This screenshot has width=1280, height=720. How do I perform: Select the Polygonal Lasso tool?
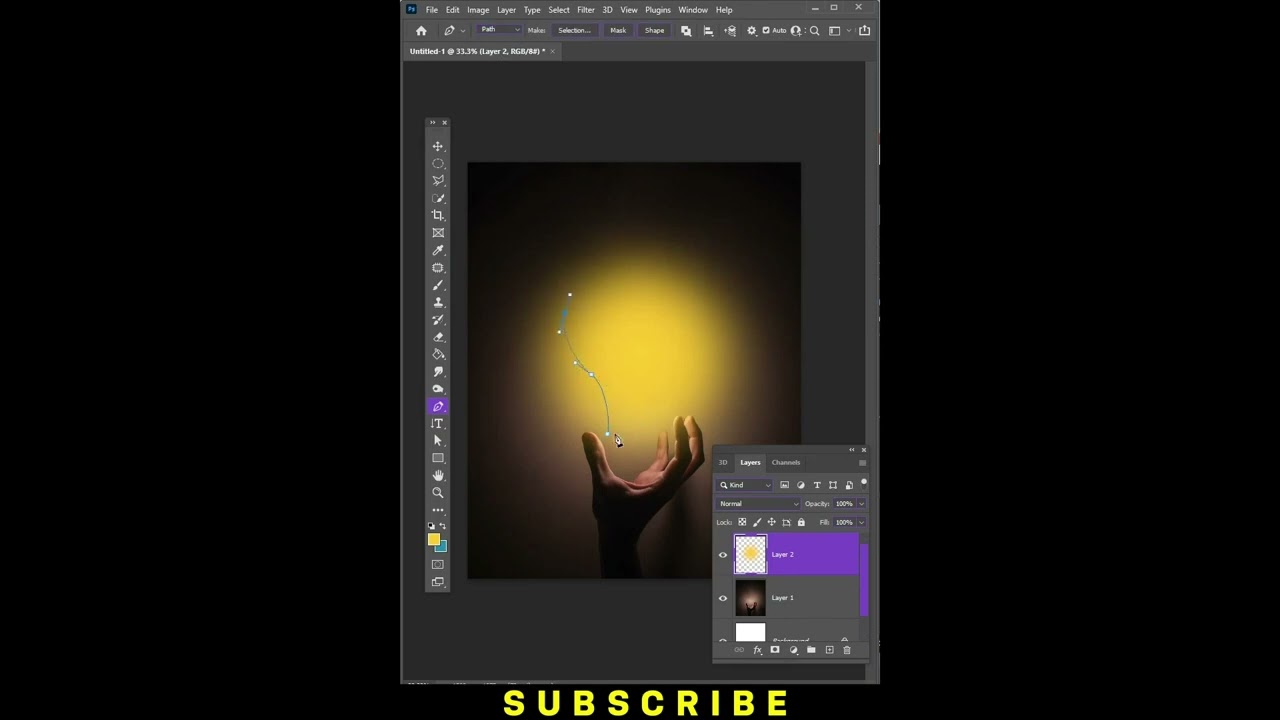pyautogui.click(x=437, y=181)
